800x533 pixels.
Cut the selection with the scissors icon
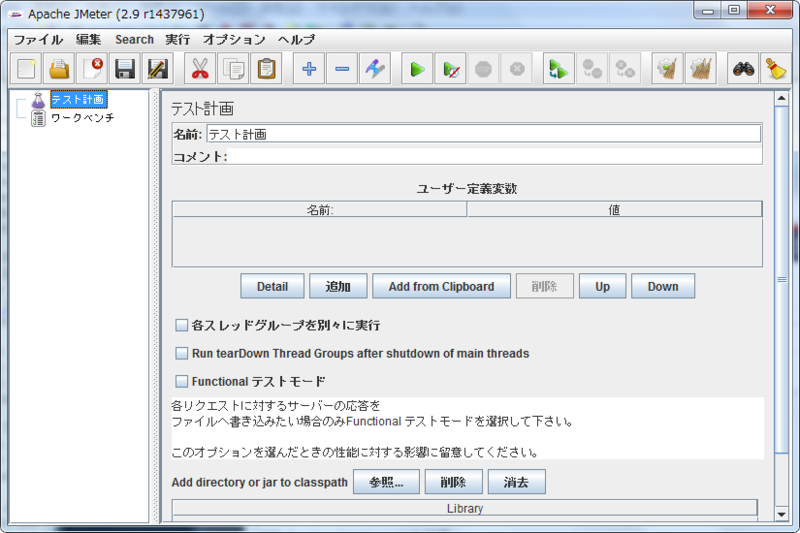click(x=200, y=68)
